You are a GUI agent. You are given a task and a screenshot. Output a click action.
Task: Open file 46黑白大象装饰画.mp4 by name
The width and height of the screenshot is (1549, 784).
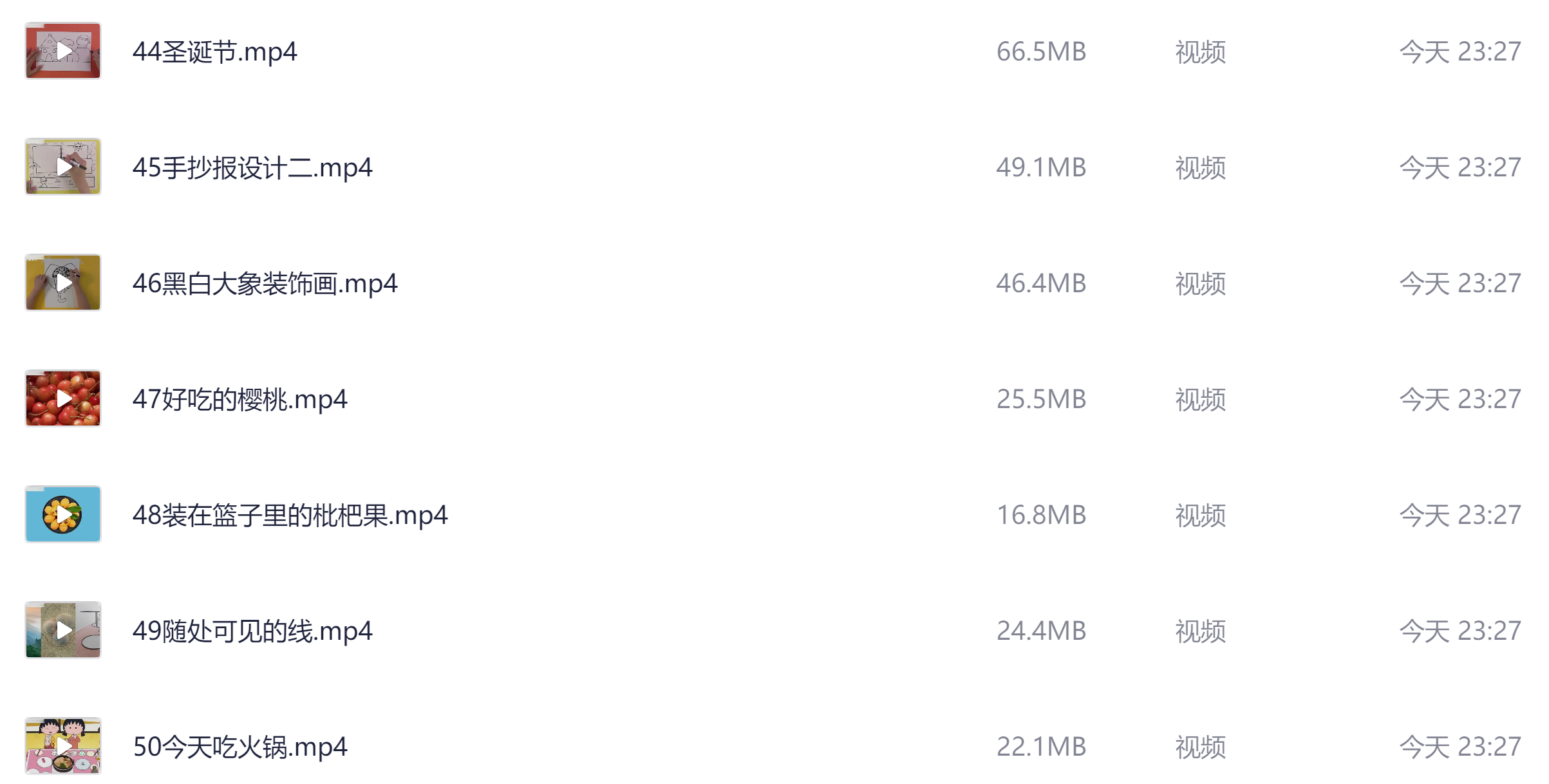click(265, 283)
